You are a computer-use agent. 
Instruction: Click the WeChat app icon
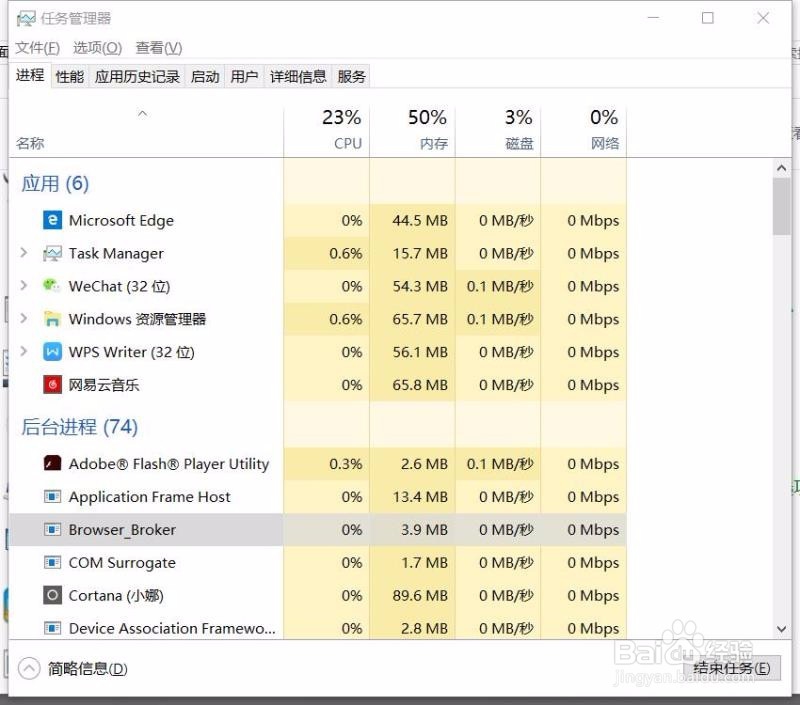click(52, 286)
